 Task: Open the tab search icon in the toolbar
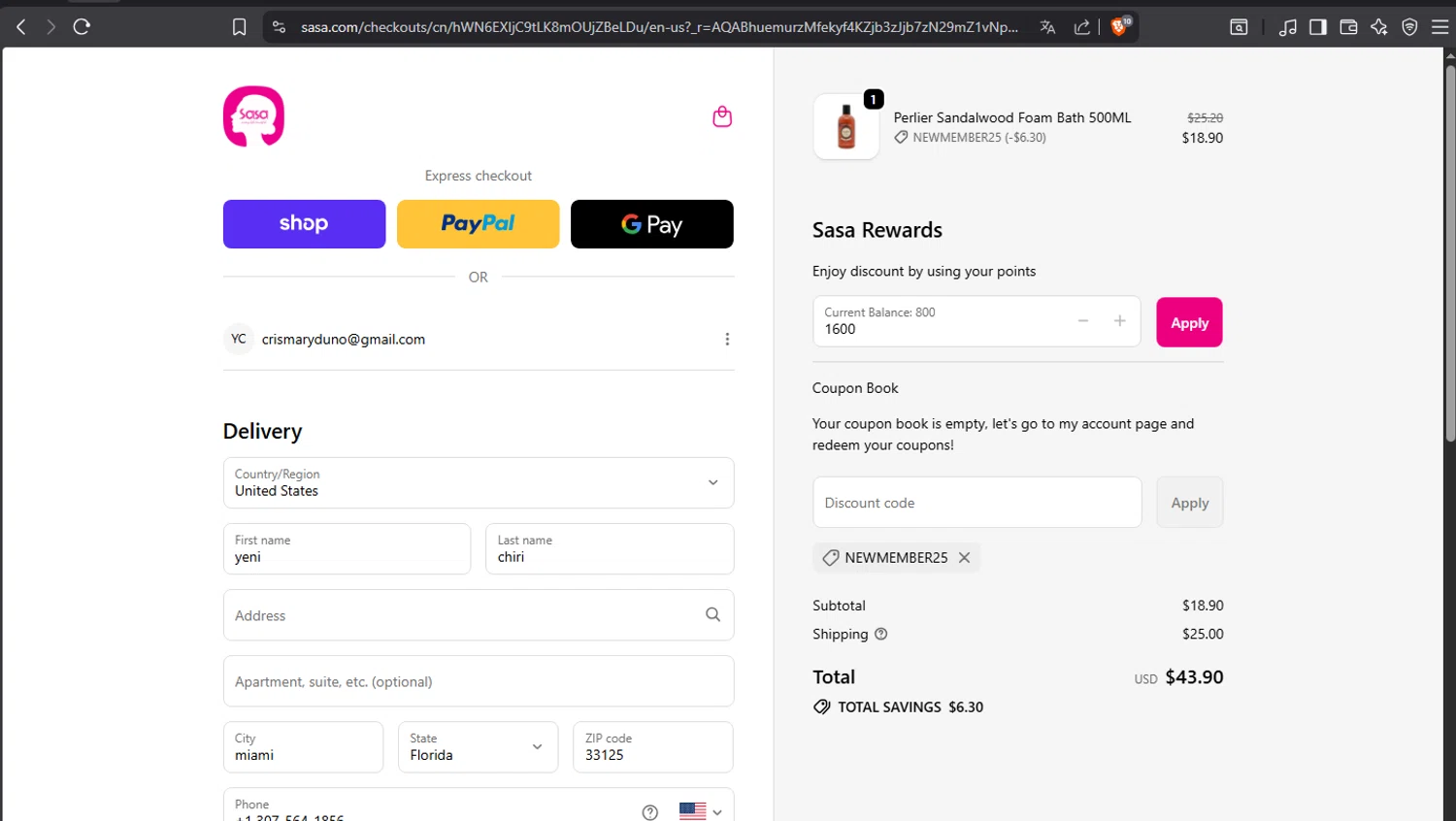1239,27
